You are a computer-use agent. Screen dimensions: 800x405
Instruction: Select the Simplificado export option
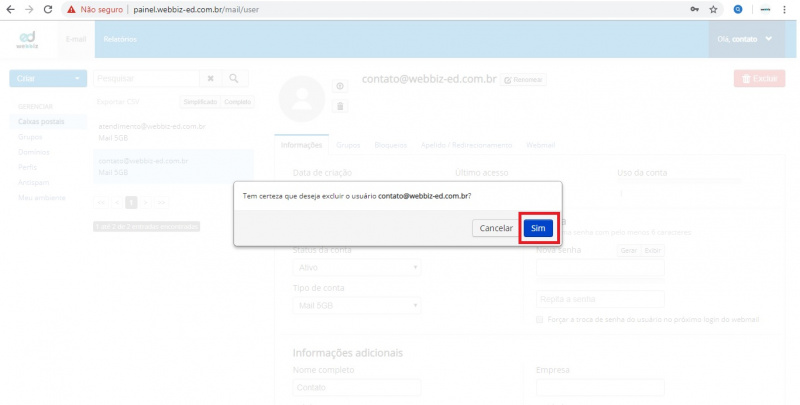click(199, 102)
